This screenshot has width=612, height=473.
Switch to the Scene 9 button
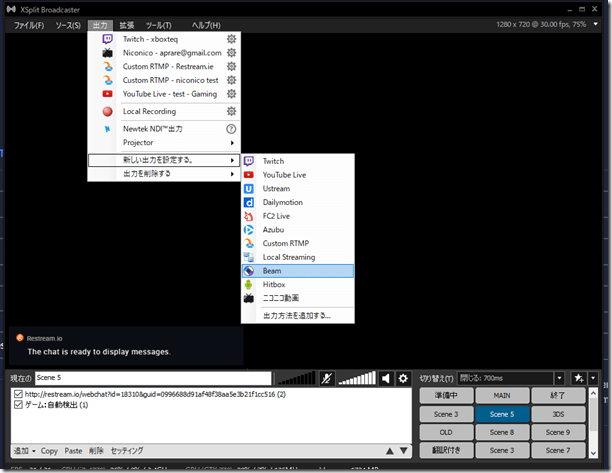[x=558, y=432]
